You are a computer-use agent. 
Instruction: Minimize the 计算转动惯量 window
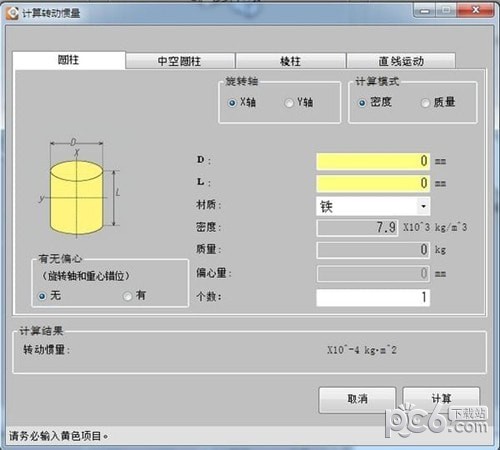(424, 11)
